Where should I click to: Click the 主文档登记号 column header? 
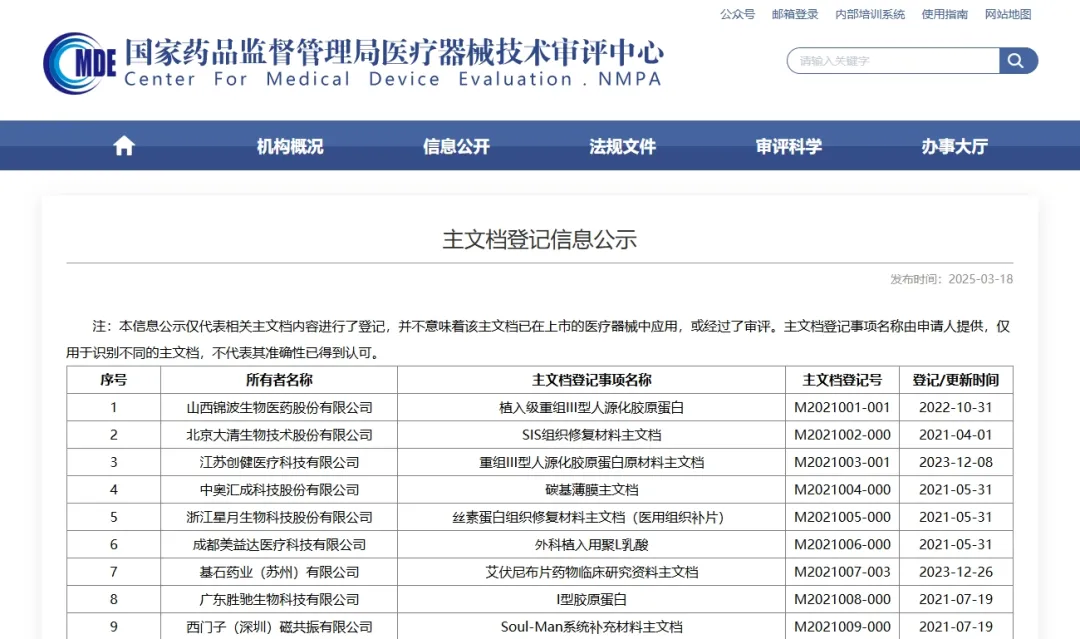coord(842,380)
